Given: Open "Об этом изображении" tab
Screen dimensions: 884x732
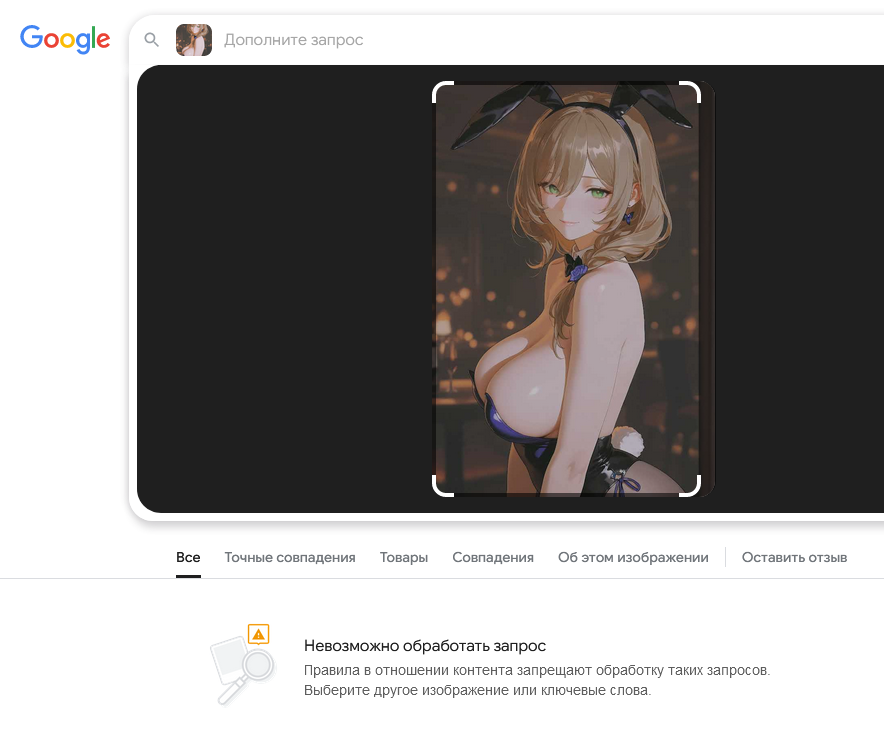Looking at the screenshot, I should (x=633, y=557).
